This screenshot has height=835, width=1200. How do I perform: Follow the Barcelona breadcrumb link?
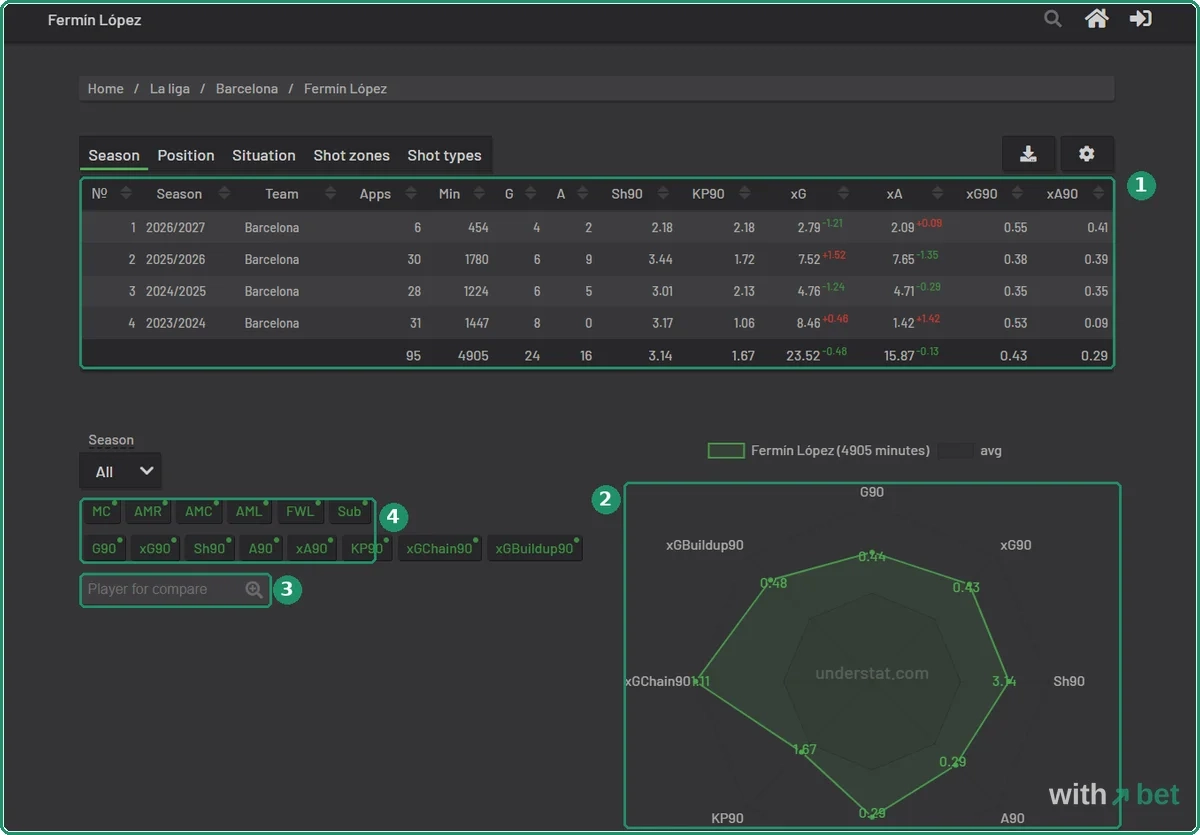coord(247,89)
